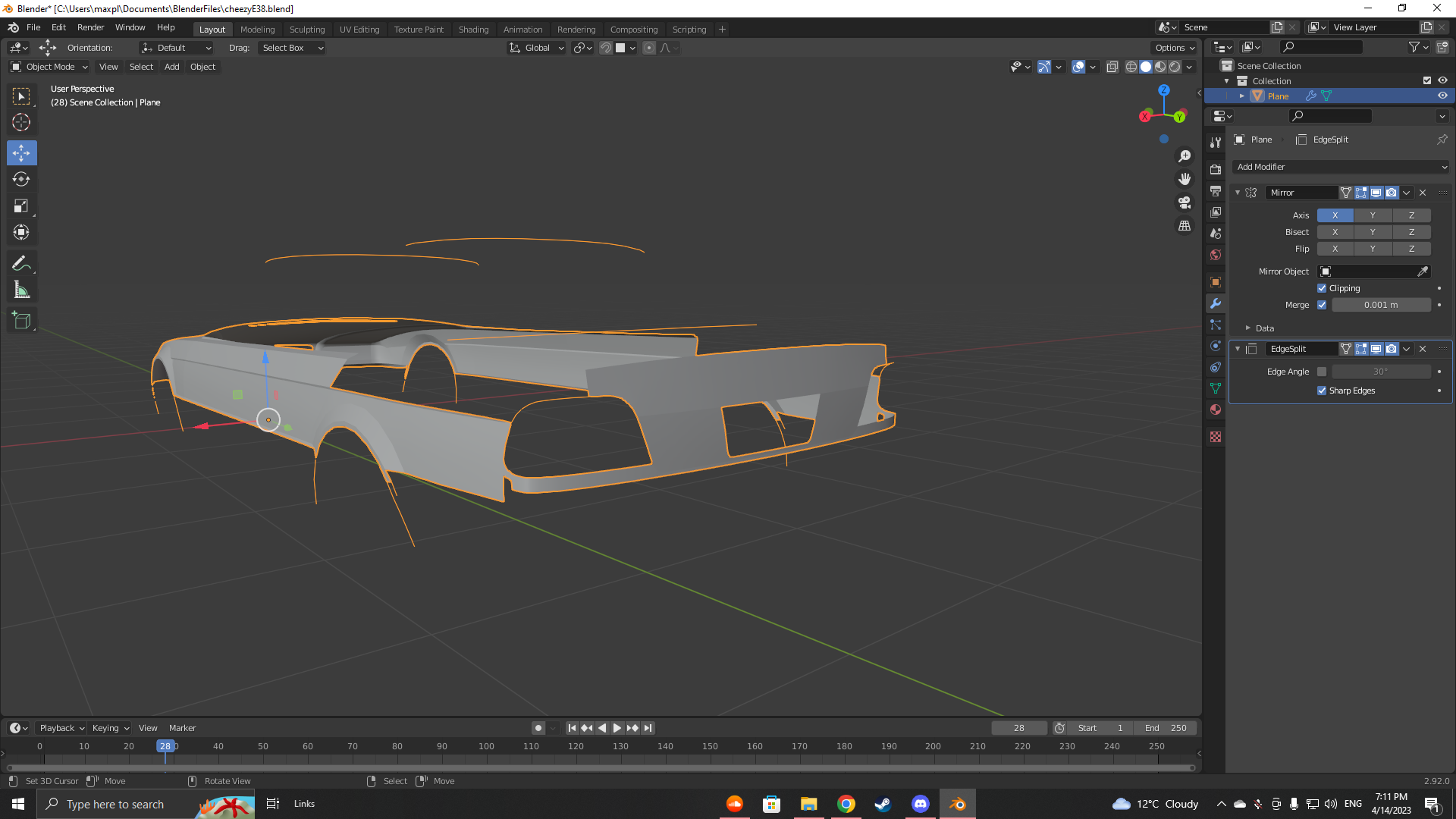Screen dimensions: 1456x819
Task: Toggle camera view in viewport
Action: point(1185,202)
